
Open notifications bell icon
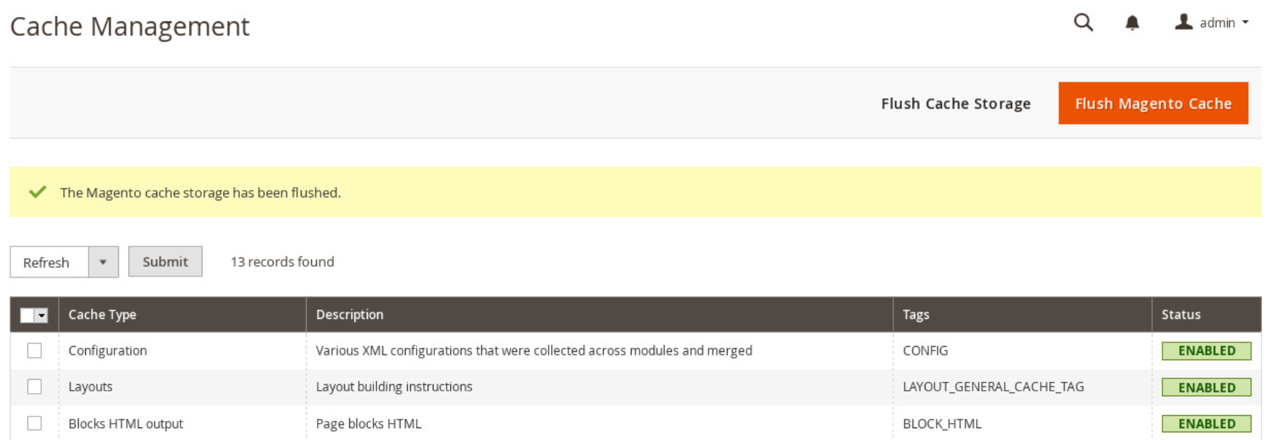point(1132,23)
